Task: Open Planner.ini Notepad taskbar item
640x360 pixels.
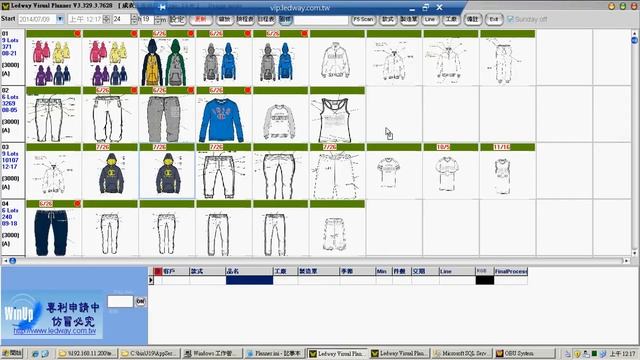Action: pyautogui.click(x=274, y=353)
